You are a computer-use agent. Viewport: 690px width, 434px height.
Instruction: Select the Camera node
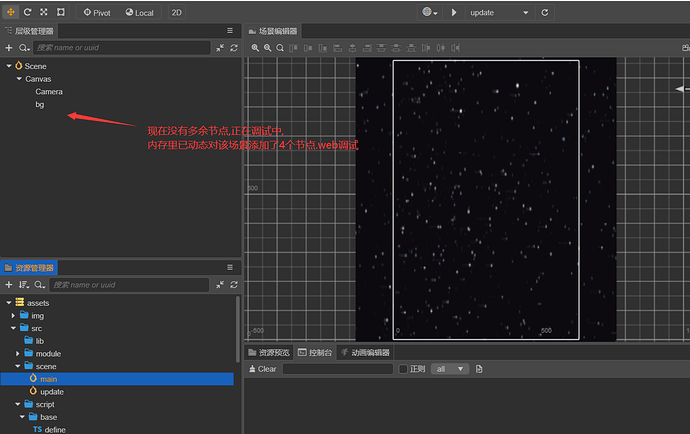point(49,92)
